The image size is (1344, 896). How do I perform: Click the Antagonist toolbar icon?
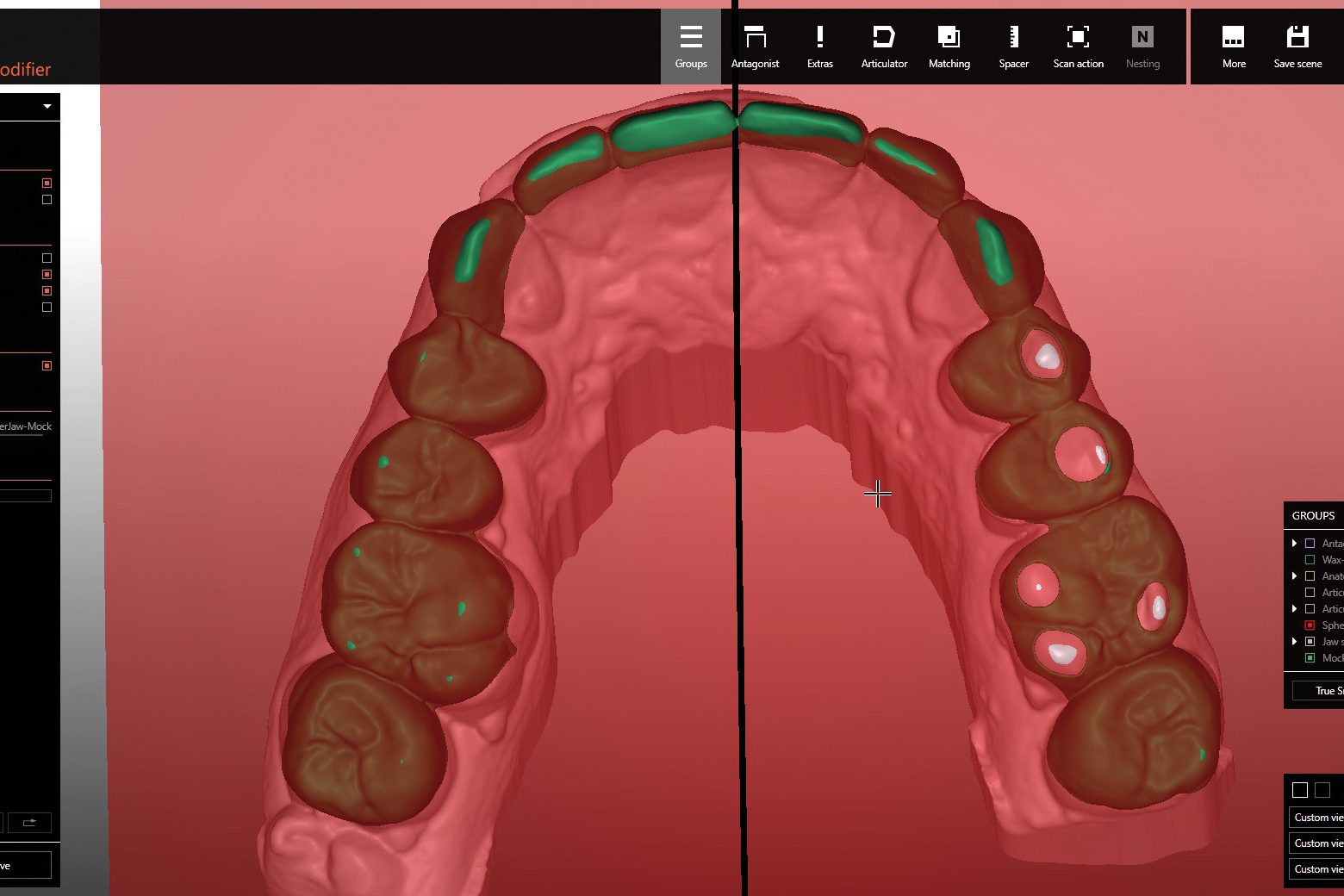(x=755, y=47)
